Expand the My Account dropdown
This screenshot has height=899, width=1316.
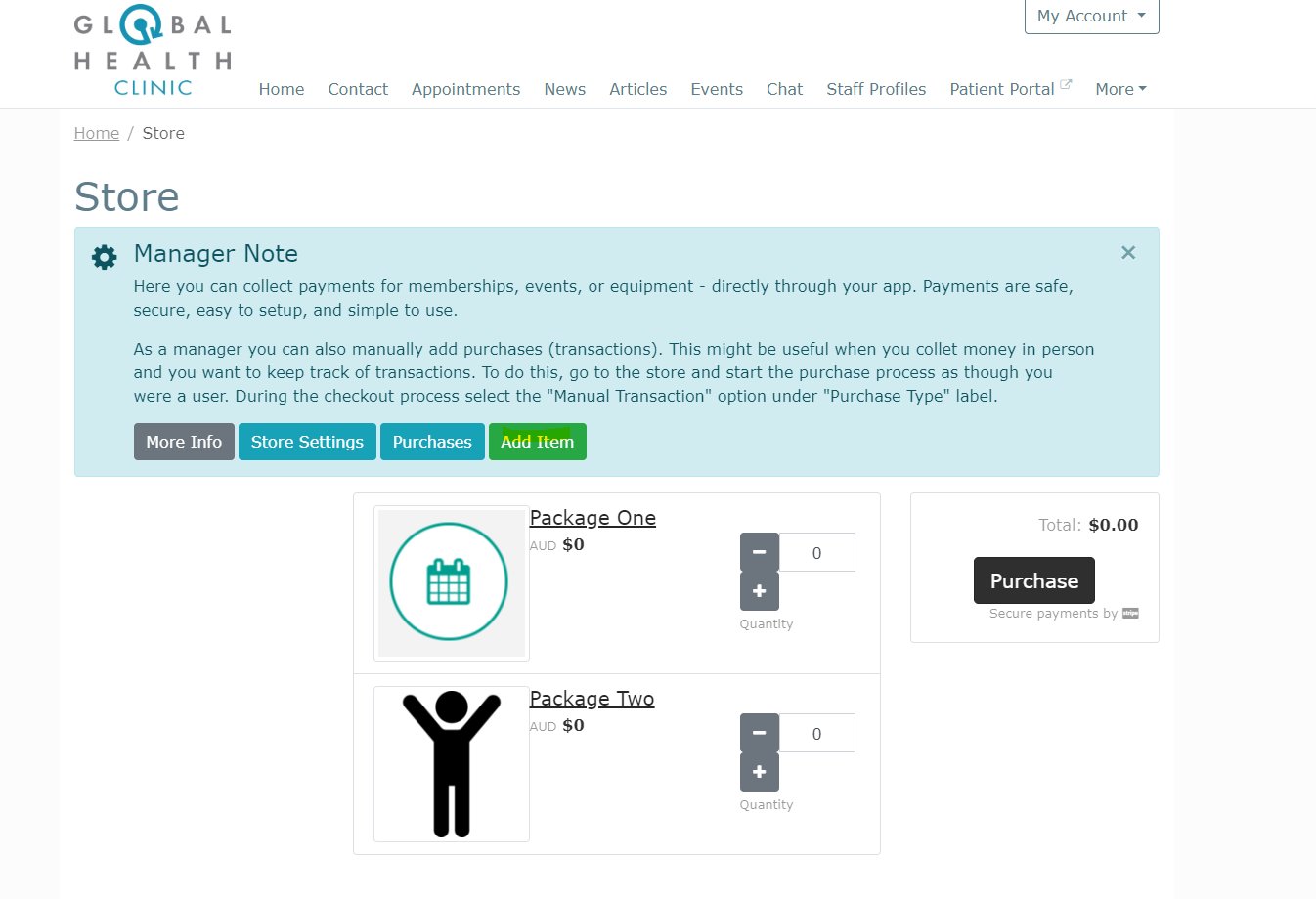pos(1091,17)
